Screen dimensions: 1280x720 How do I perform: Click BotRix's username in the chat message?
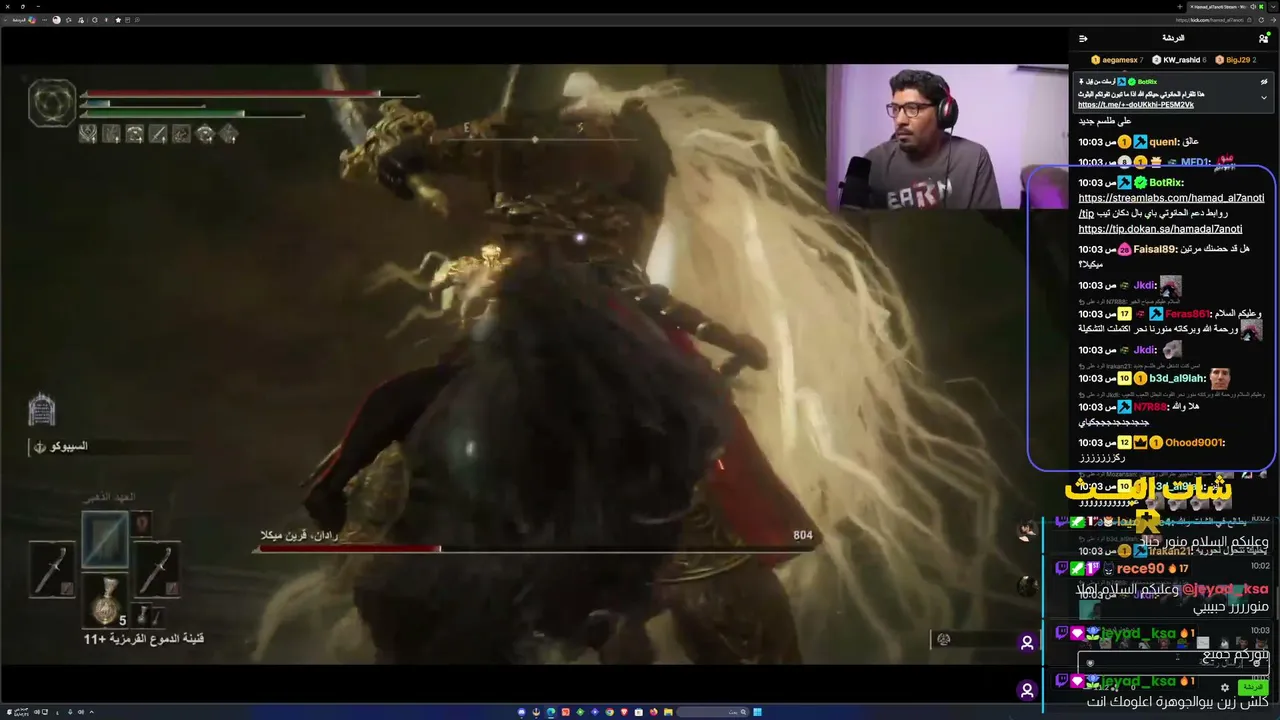1166,183
